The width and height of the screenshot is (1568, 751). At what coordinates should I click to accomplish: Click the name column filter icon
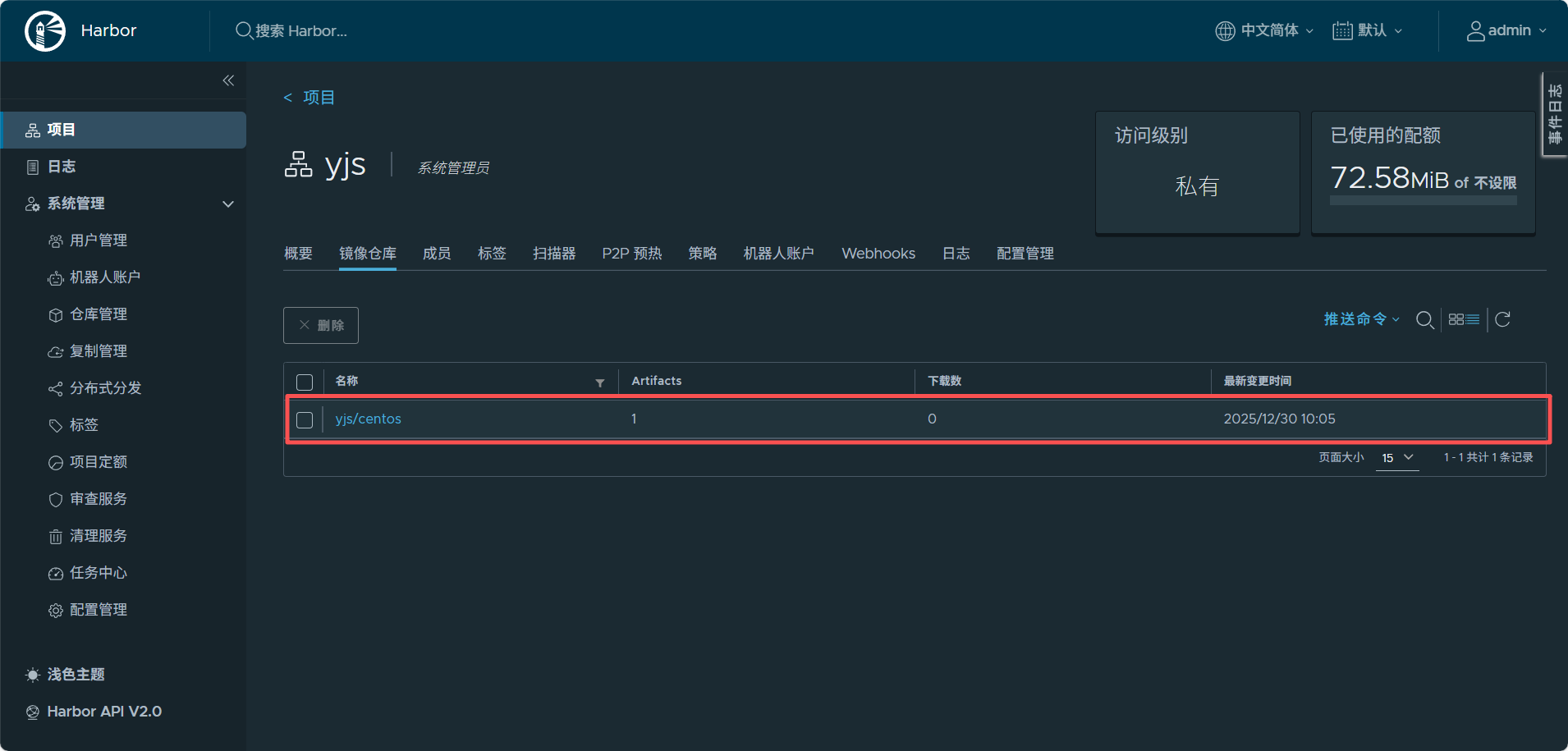(x=600, y=382)
